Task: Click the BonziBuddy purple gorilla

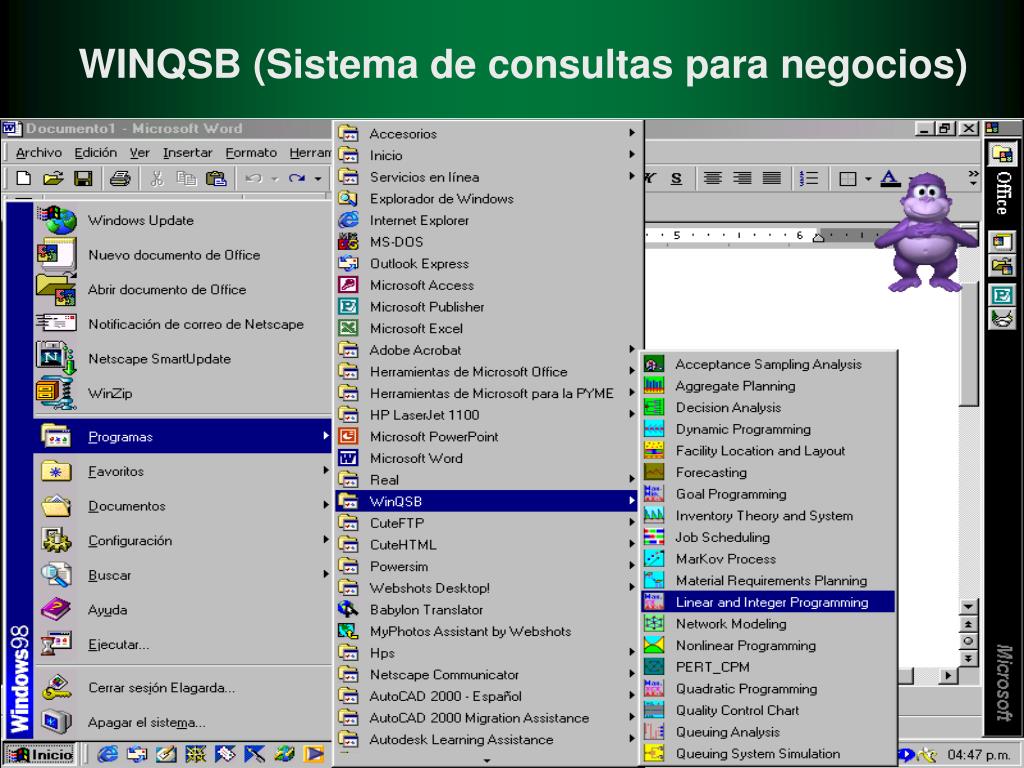Action: (926, 232)
